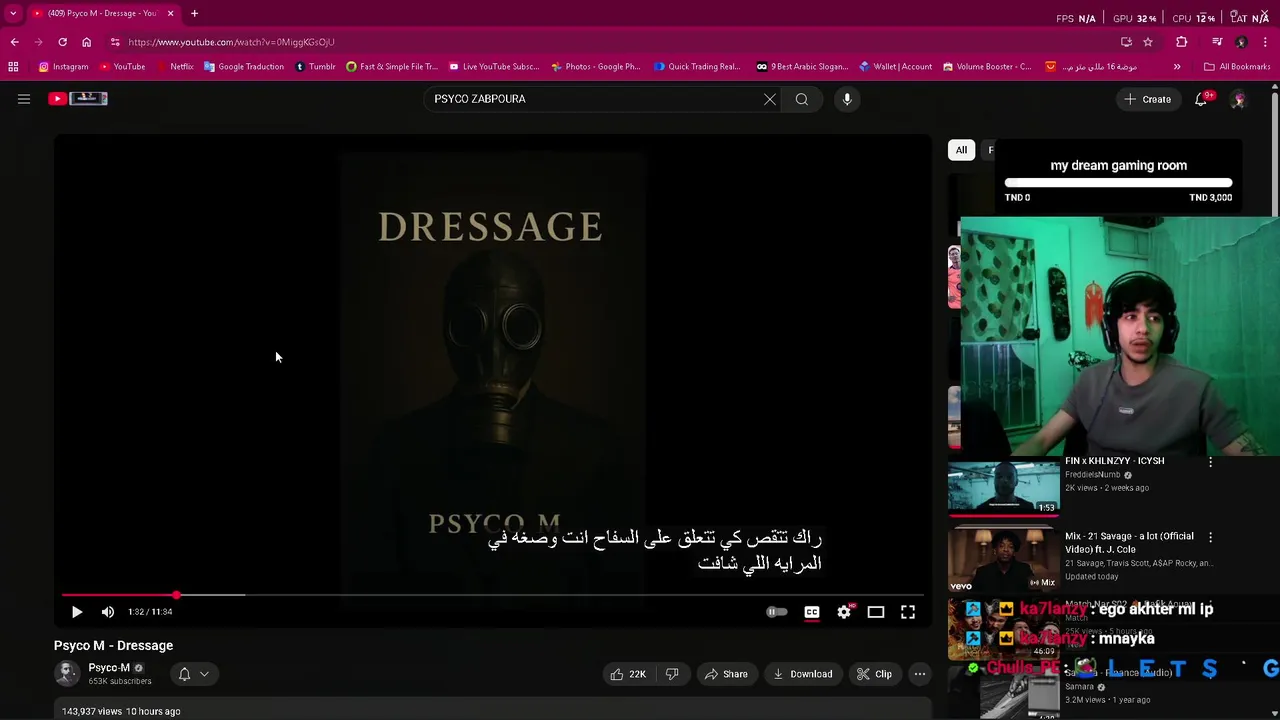Image resolution: width=1280 pixels, height=720 pixels.
Task: Open the Create menu
Action: click(x=1147, y=99)
